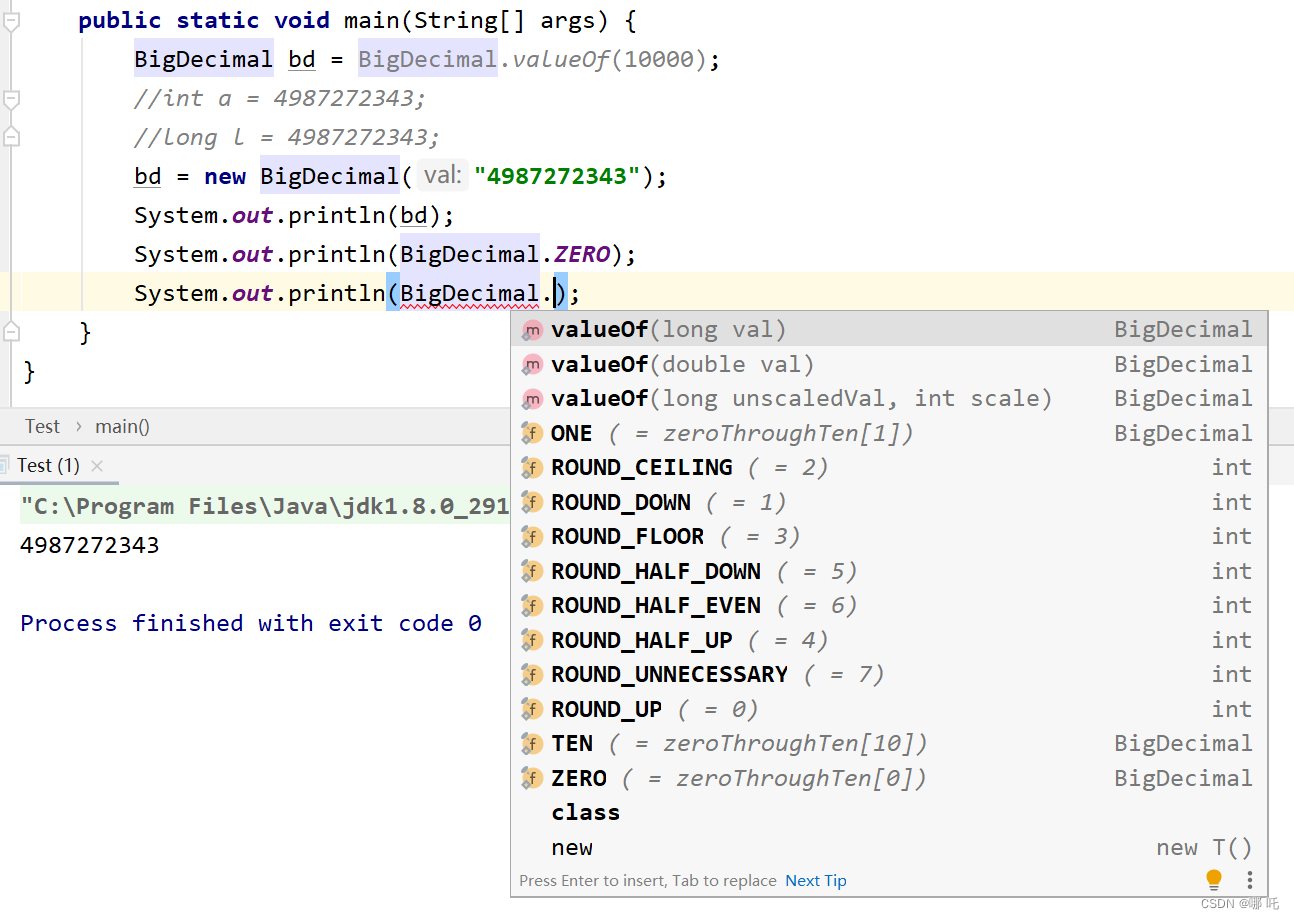This screenshot has height=919, width=1294.
Task: Click Test in the breadcrumb bar
Action: tap(42, 426)
